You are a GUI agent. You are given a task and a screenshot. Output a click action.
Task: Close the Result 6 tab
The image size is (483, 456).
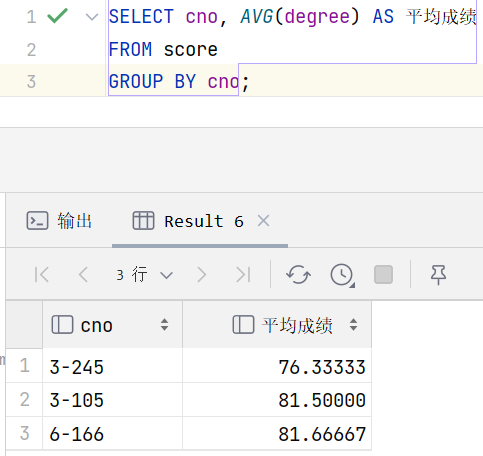tap(263, 221)
